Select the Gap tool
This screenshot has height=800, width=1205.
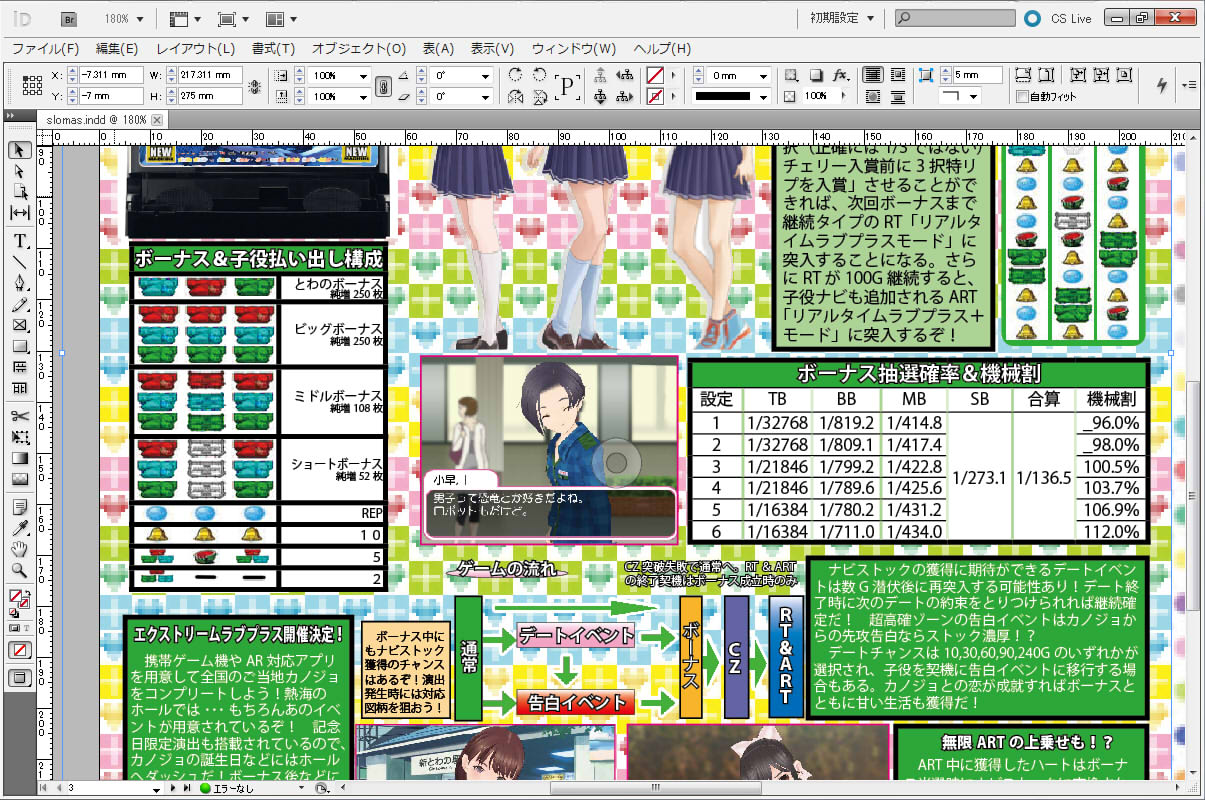pyautogui.click(x=19, y=213)
